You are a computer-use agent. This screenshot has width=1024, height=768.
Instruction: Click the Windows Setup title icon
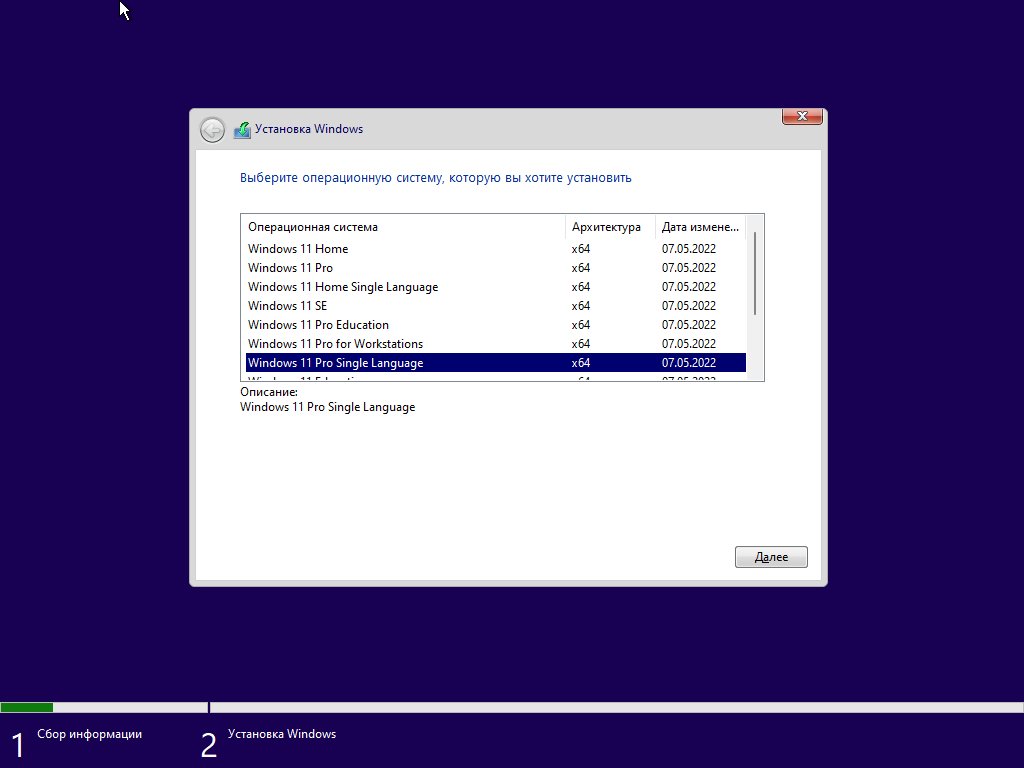242,129
